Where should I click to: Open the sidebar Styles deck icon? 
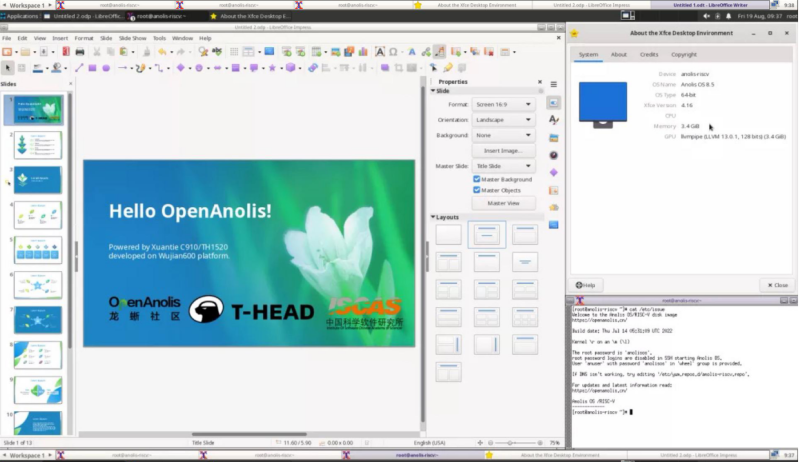554,120
